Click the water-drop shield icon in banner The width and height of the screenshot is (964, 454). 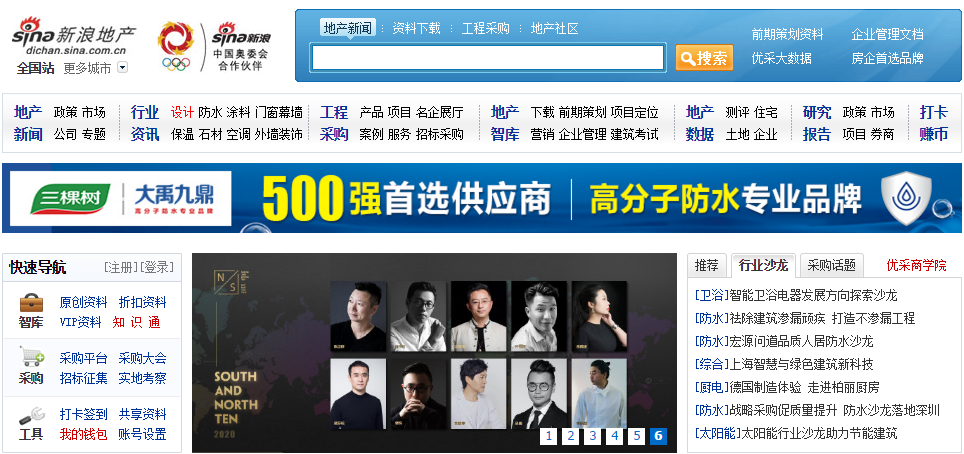click(906, 197)
